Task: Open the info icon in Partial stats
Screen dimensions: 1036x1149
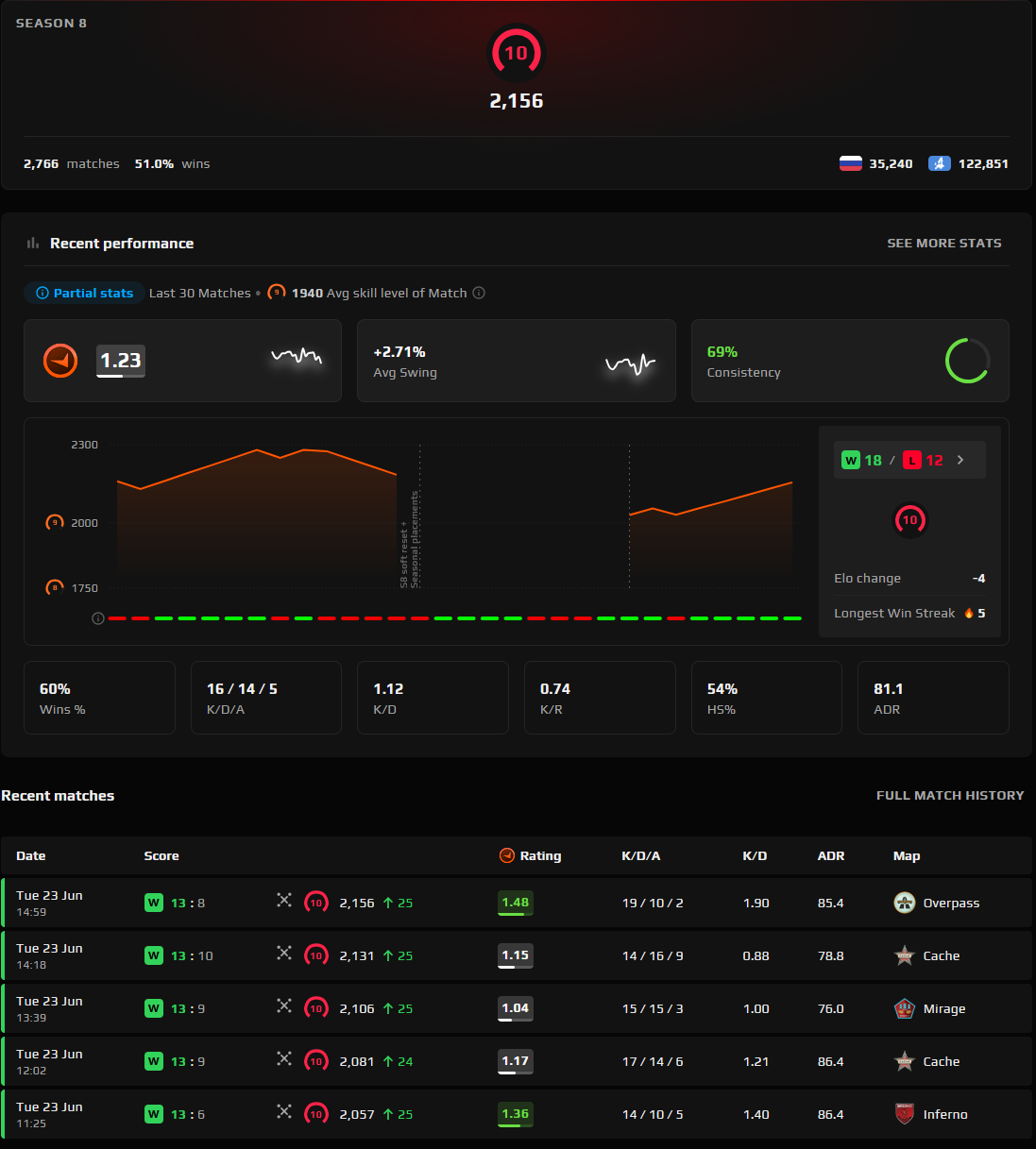Action: coord(42,294)
